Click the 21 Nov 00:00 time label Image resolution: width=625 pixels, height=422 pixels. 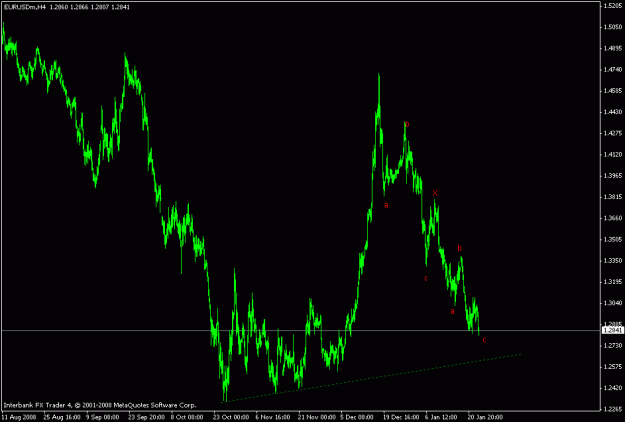pyautogui.click(x=317, y=417)
